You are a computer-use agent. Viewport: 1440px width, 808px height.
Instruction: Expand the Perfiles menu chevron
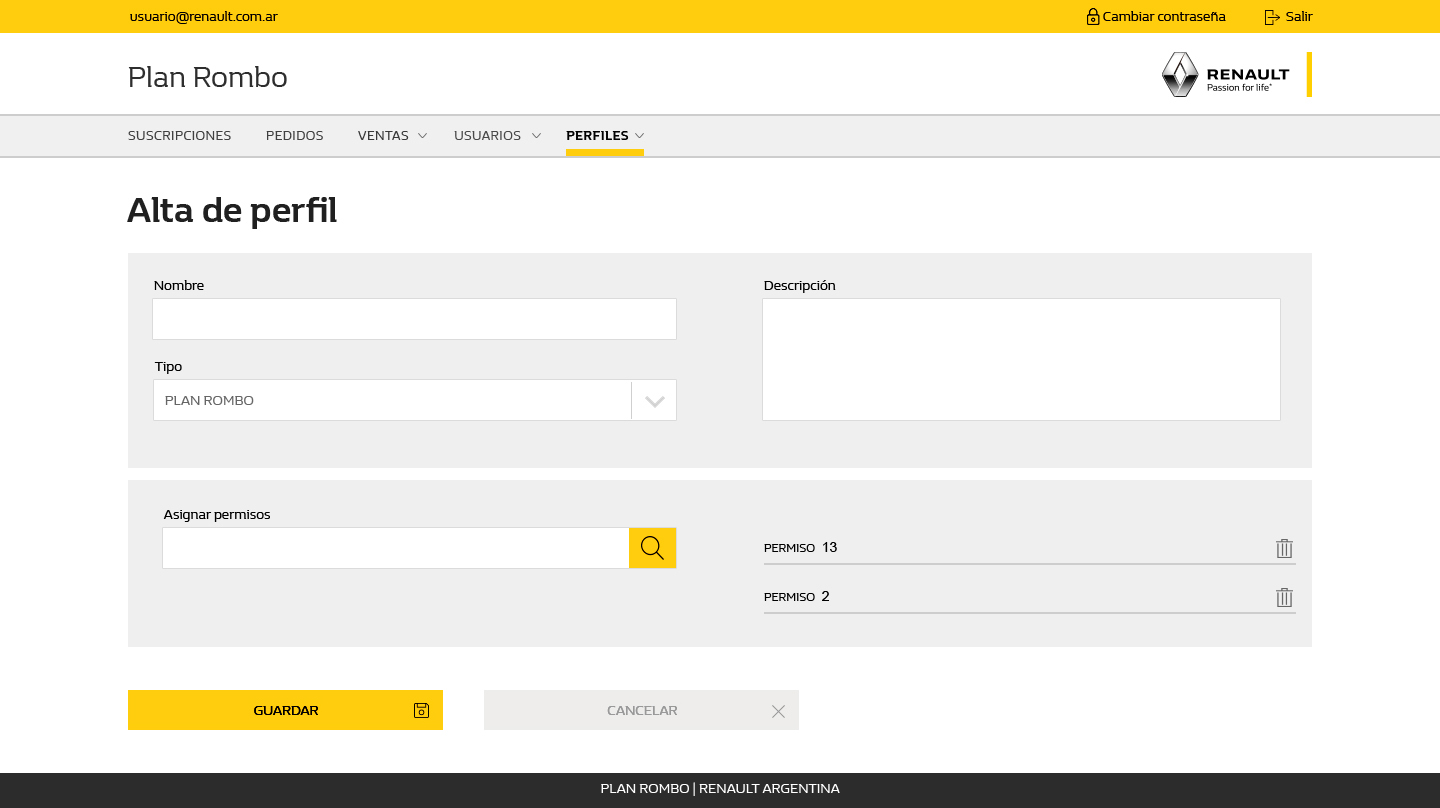pyautogui.click(x=640, y=135)
